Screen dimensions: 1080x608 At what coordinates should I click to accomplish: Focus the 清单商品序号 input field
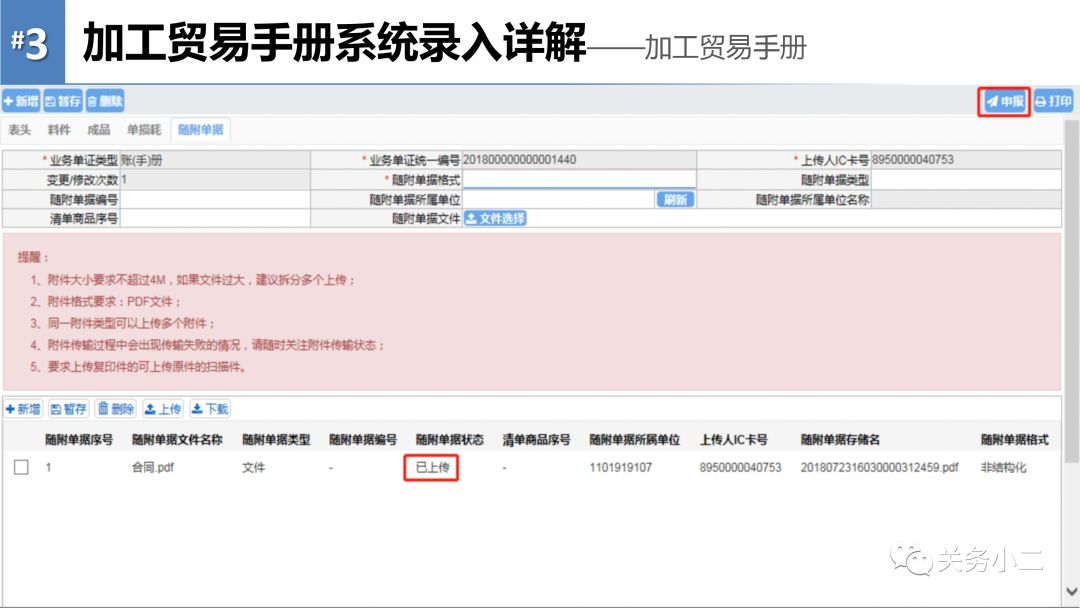coord(215,219)
